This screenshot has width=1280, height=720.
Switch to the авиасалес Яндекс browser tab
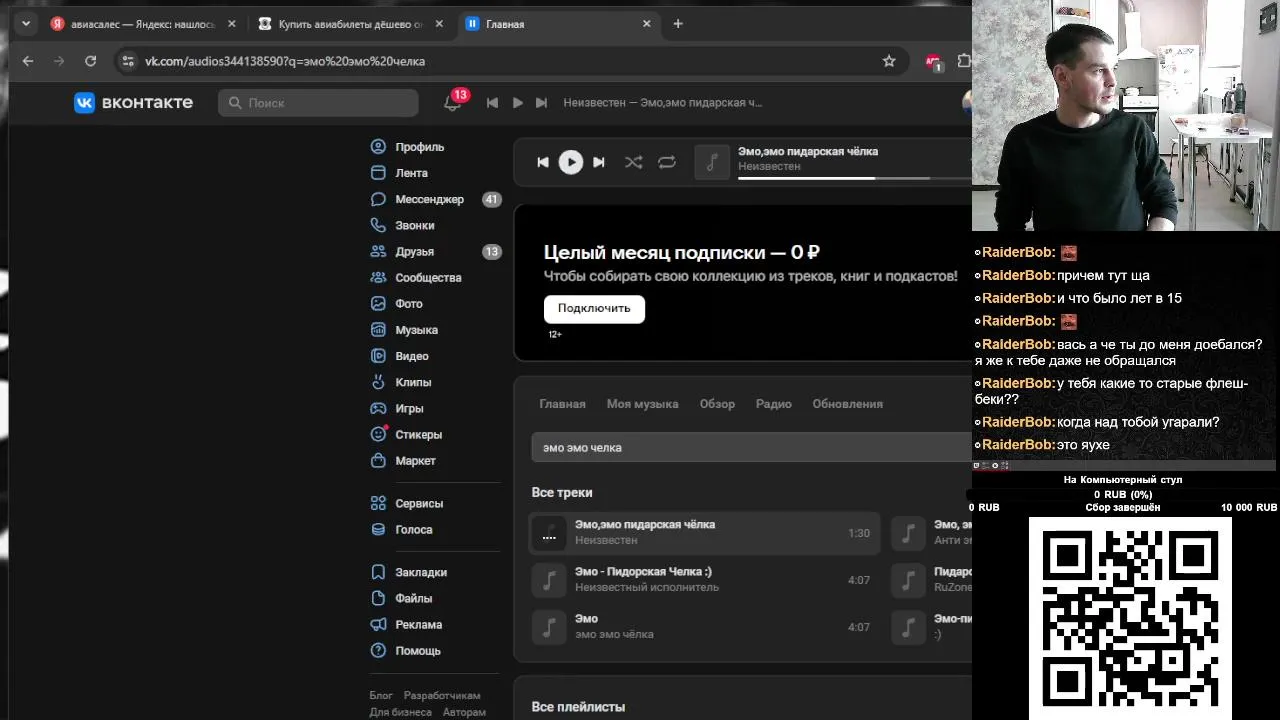[x=142, y=24]
